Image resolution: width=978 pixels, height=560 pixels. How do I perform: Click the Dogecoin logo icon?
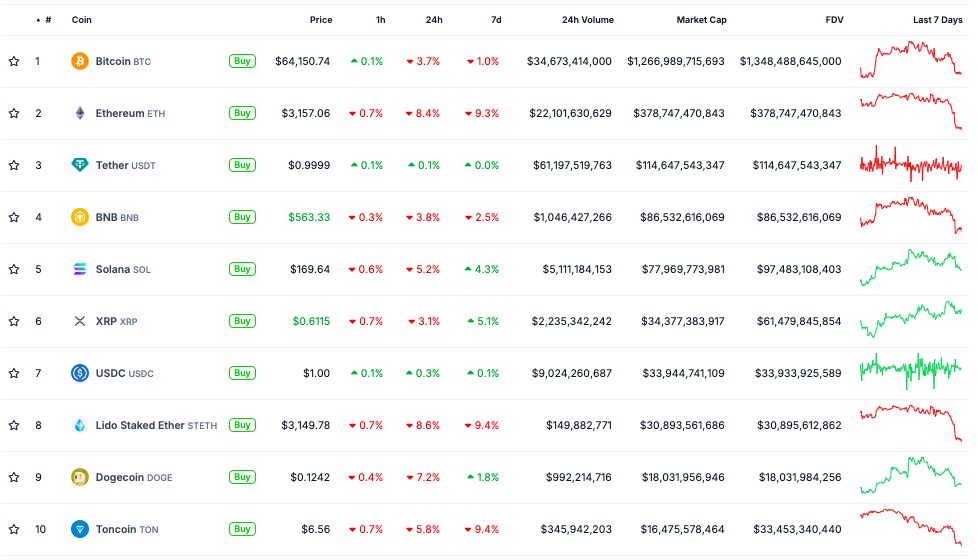80,477
